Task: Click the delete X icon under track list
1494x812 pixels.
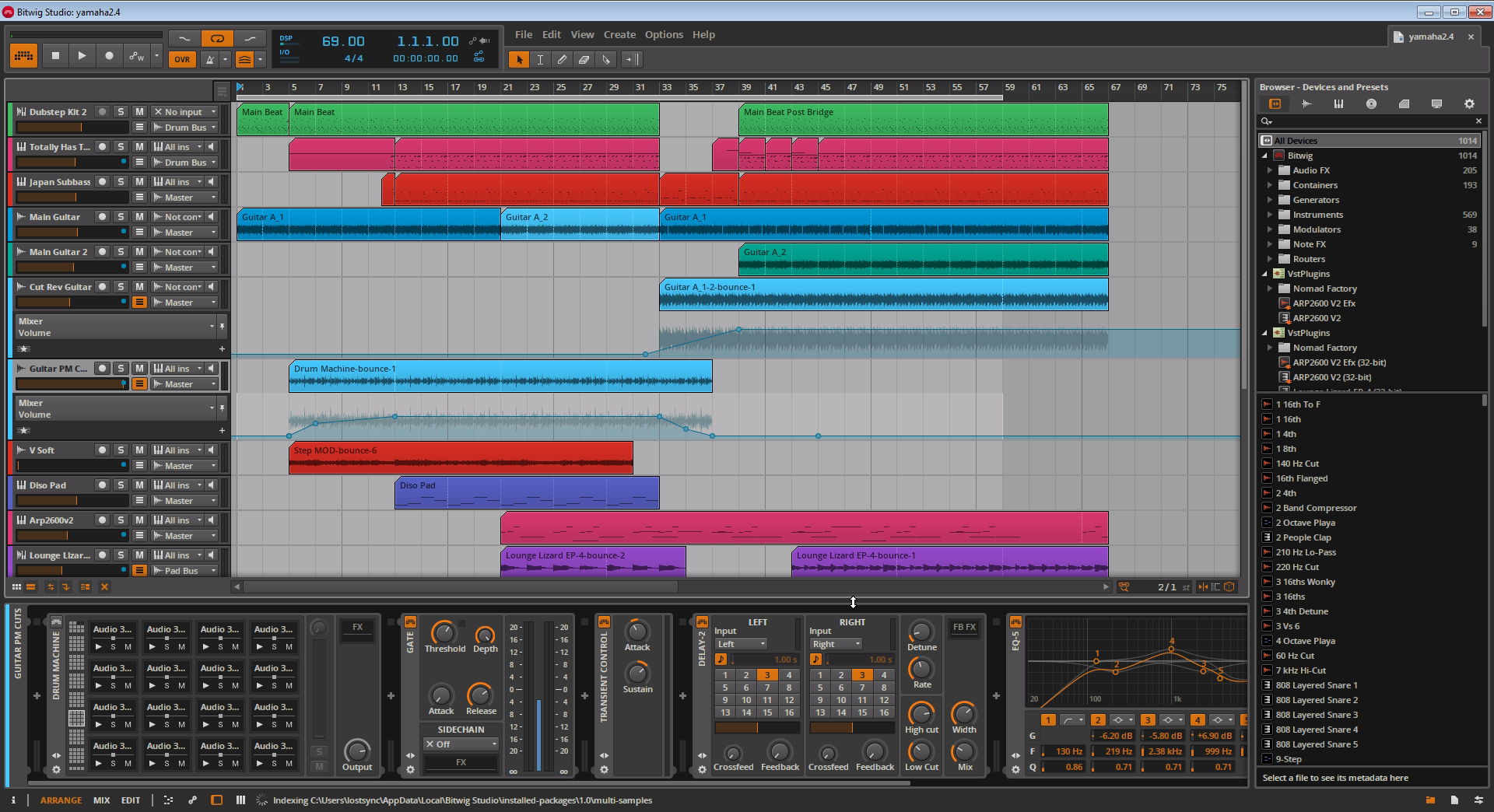Action: (x=104, y=587)
